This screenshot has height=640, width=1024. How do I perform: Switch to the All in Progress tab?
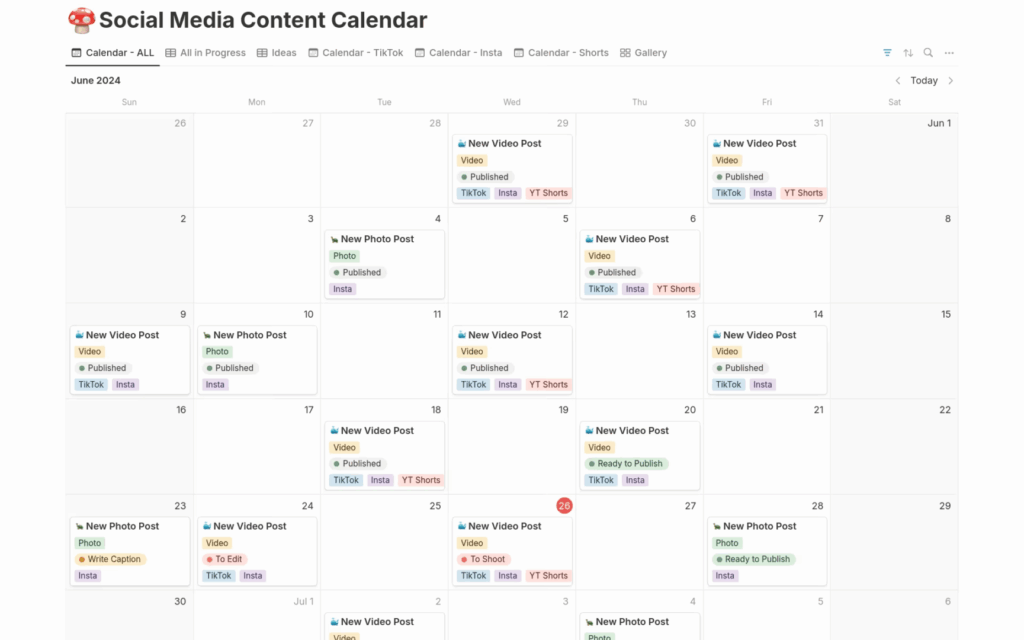(205, 52)
